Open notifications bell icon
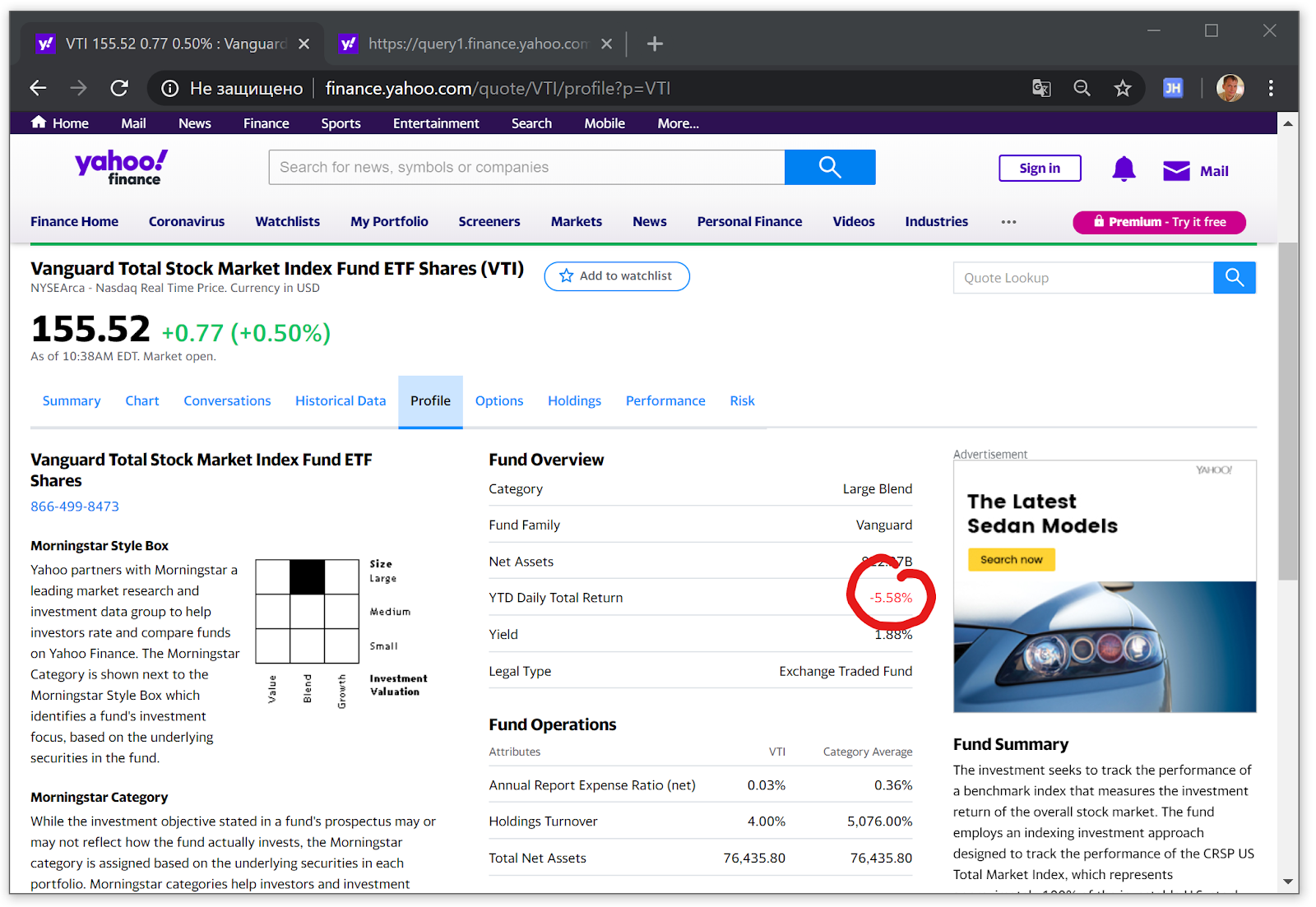This screenshot has height=907, width=1316. (x=1123, y=169)
